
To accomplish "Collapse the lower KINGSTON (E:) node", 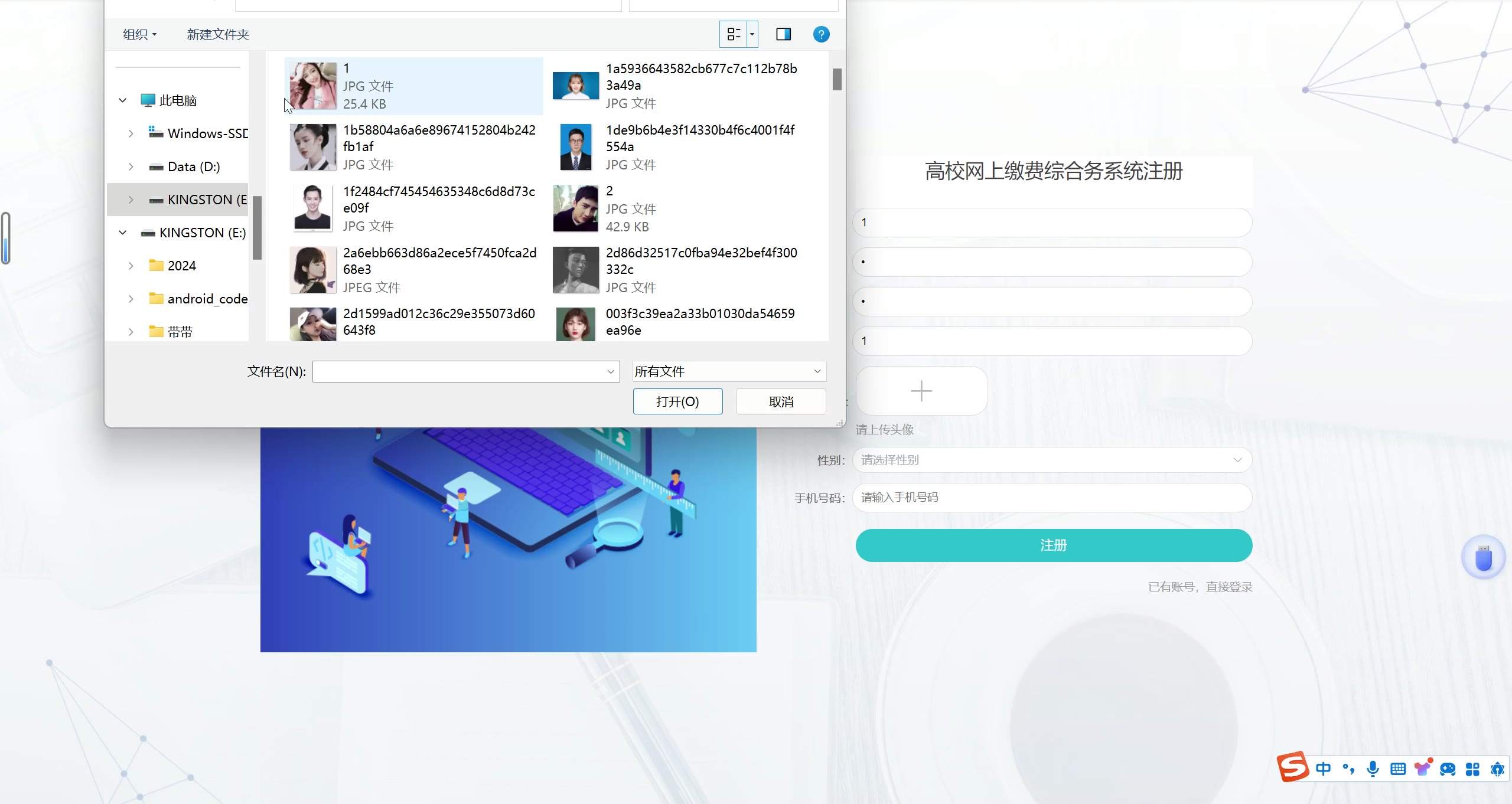I will 122,233.
